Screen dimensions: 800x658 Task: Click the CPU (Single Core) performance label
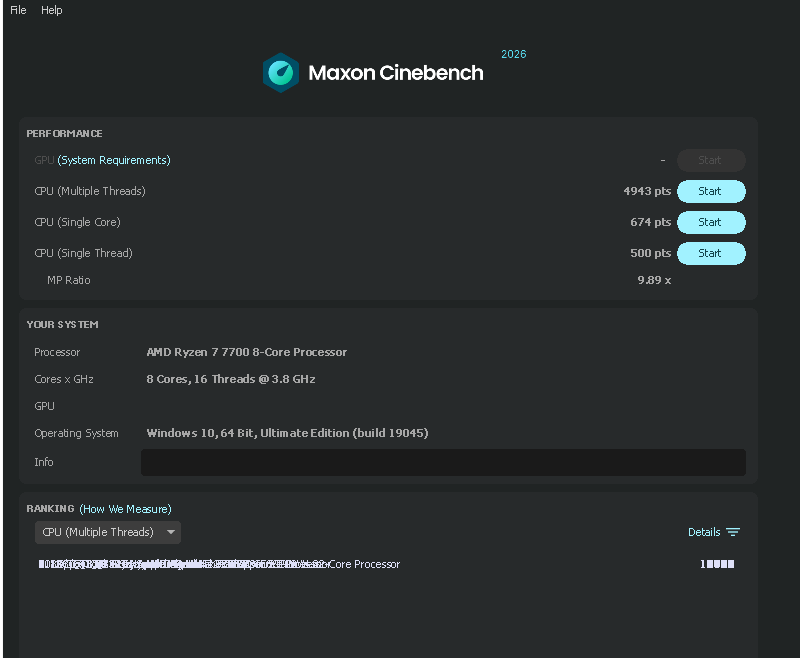(78, 222)
